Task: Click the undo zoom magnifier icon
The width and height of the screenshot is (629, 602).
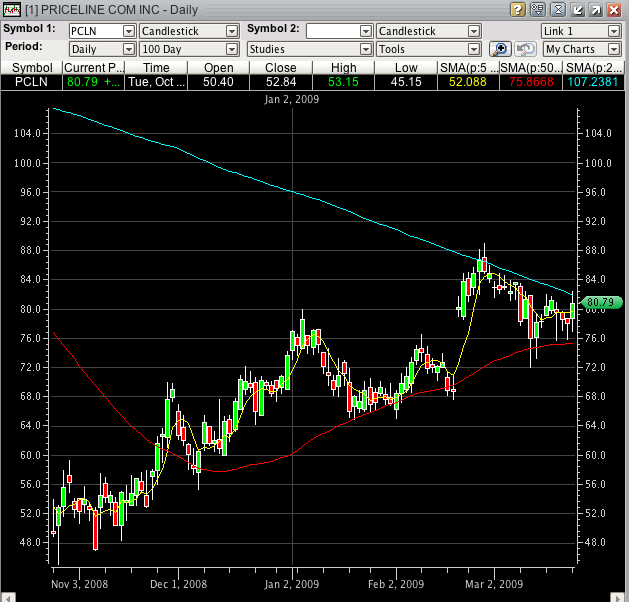Action: (x=526, y=48)
